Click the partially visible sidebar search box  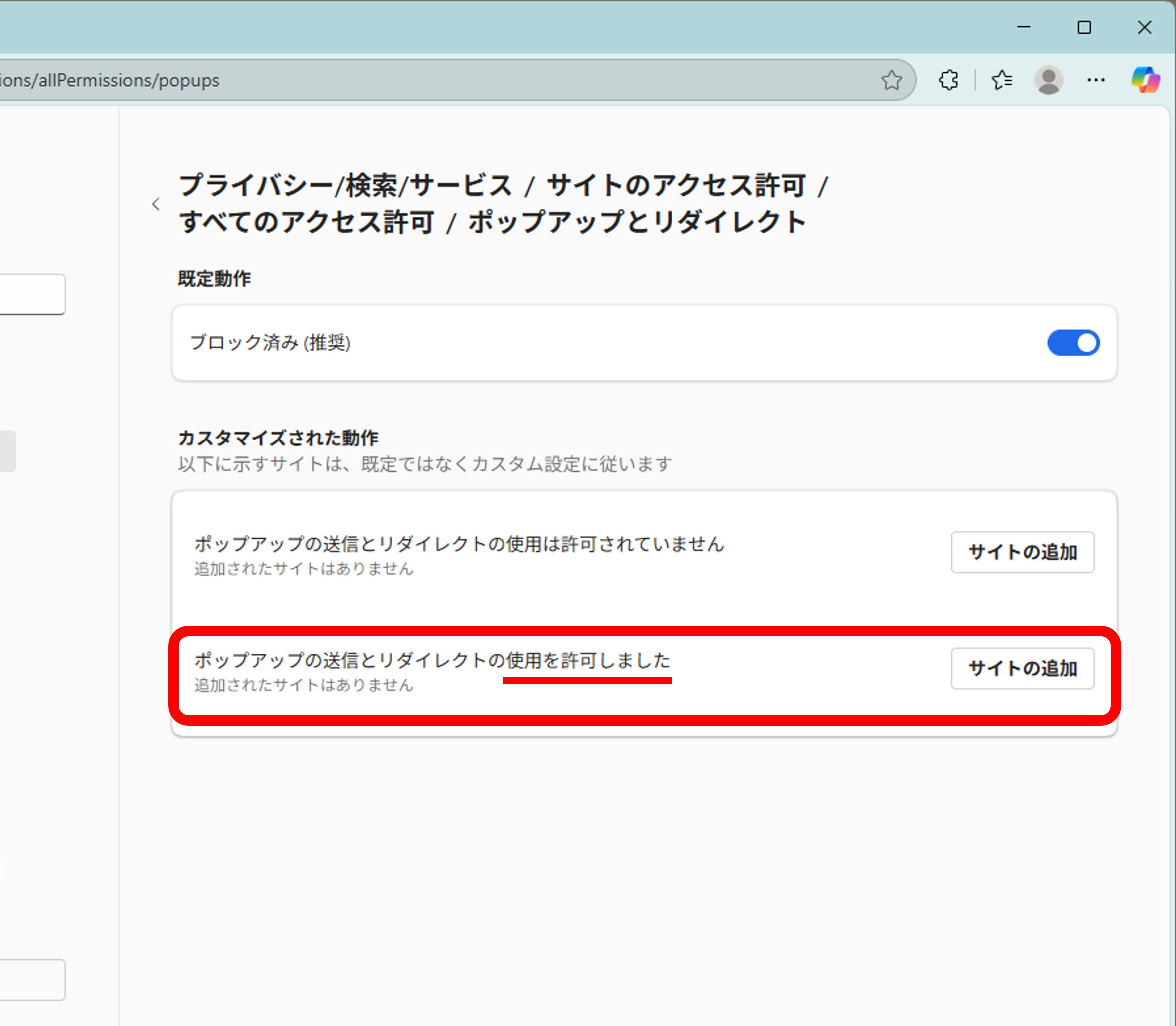tap(31, 294)
